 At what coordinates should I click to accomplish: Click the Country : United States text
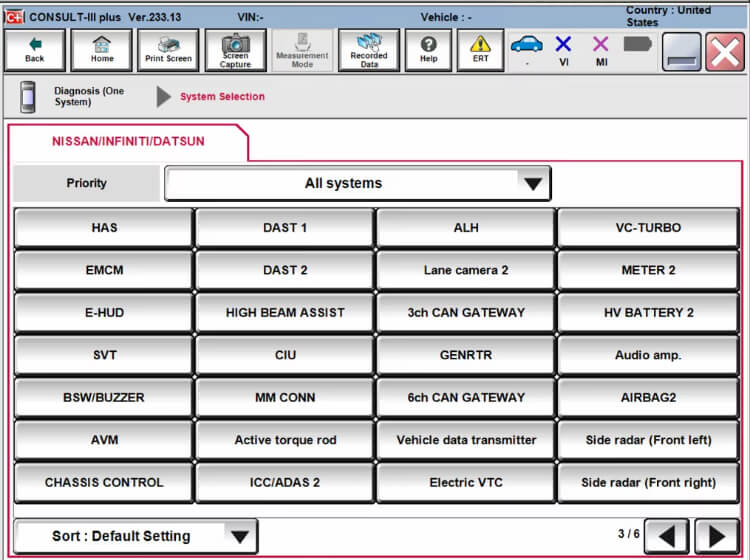coord(668,16)
